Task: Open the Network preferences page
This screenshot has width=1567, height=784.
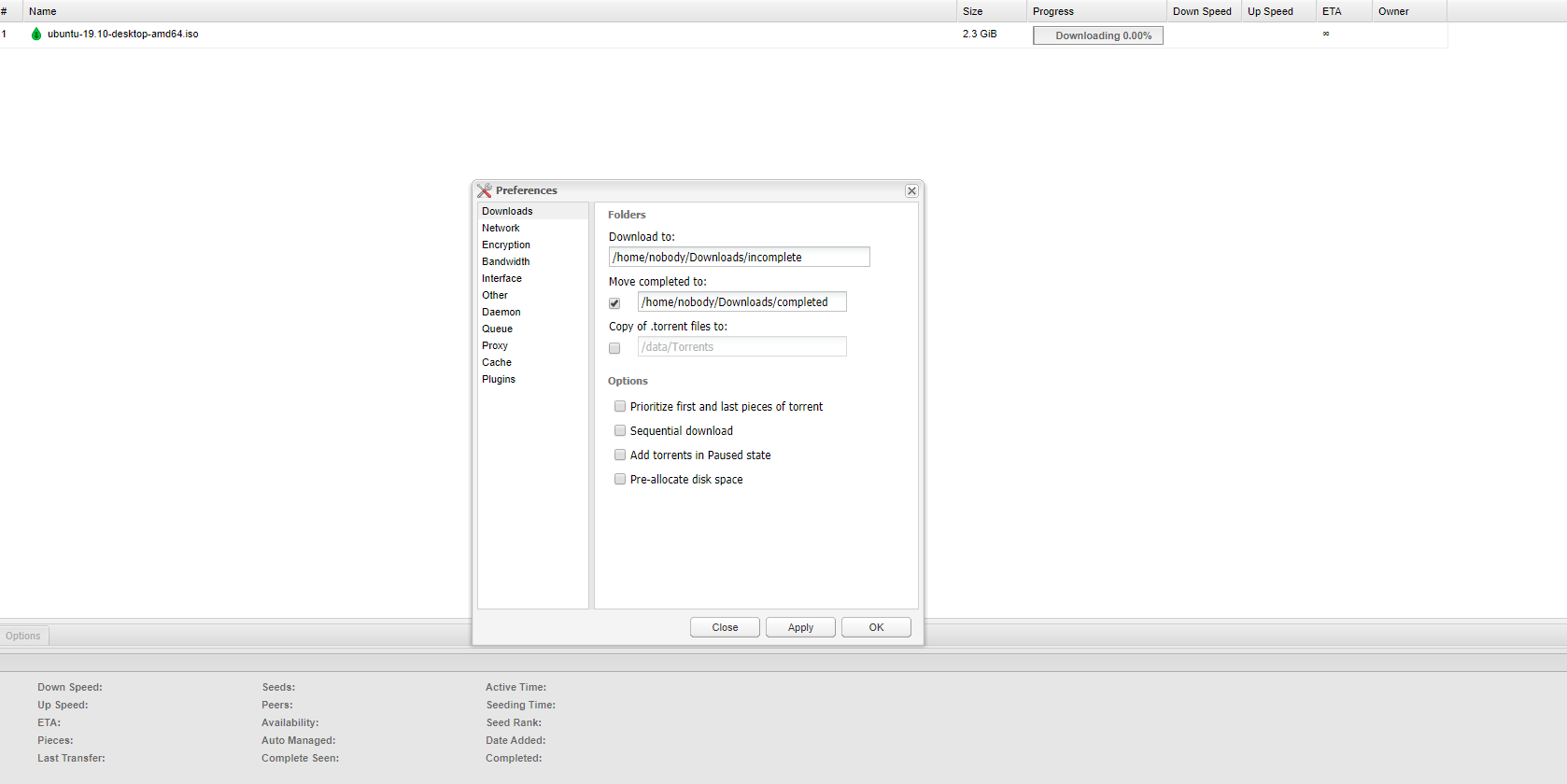Action: [532, 228]
